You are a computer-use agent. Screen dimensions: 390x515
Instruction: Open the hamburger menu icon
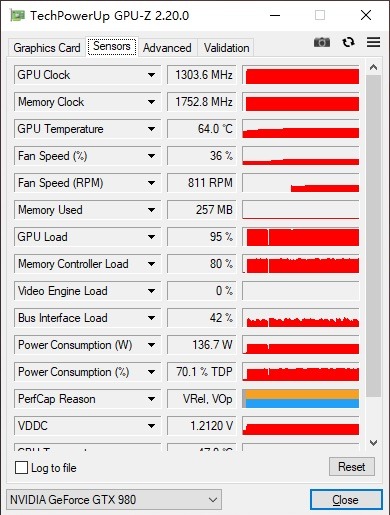pos(373,42)
